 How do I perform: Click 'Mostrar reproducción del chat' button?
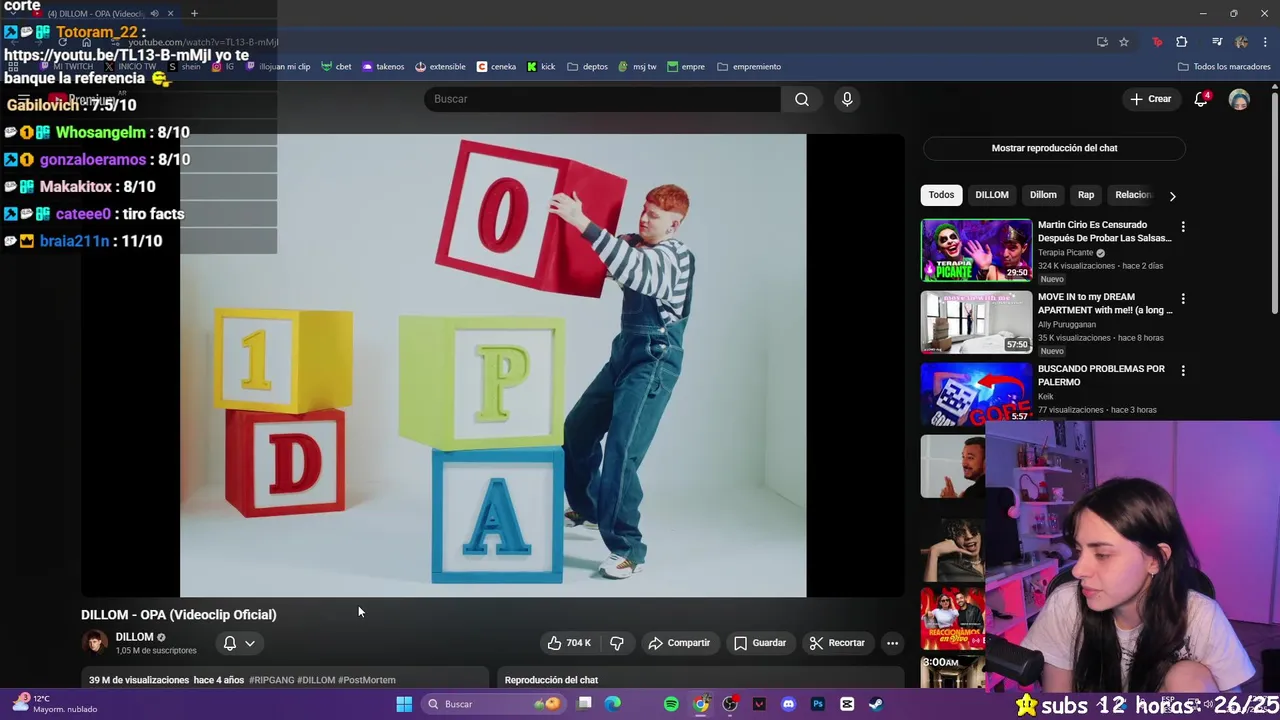pos(1054,148)
